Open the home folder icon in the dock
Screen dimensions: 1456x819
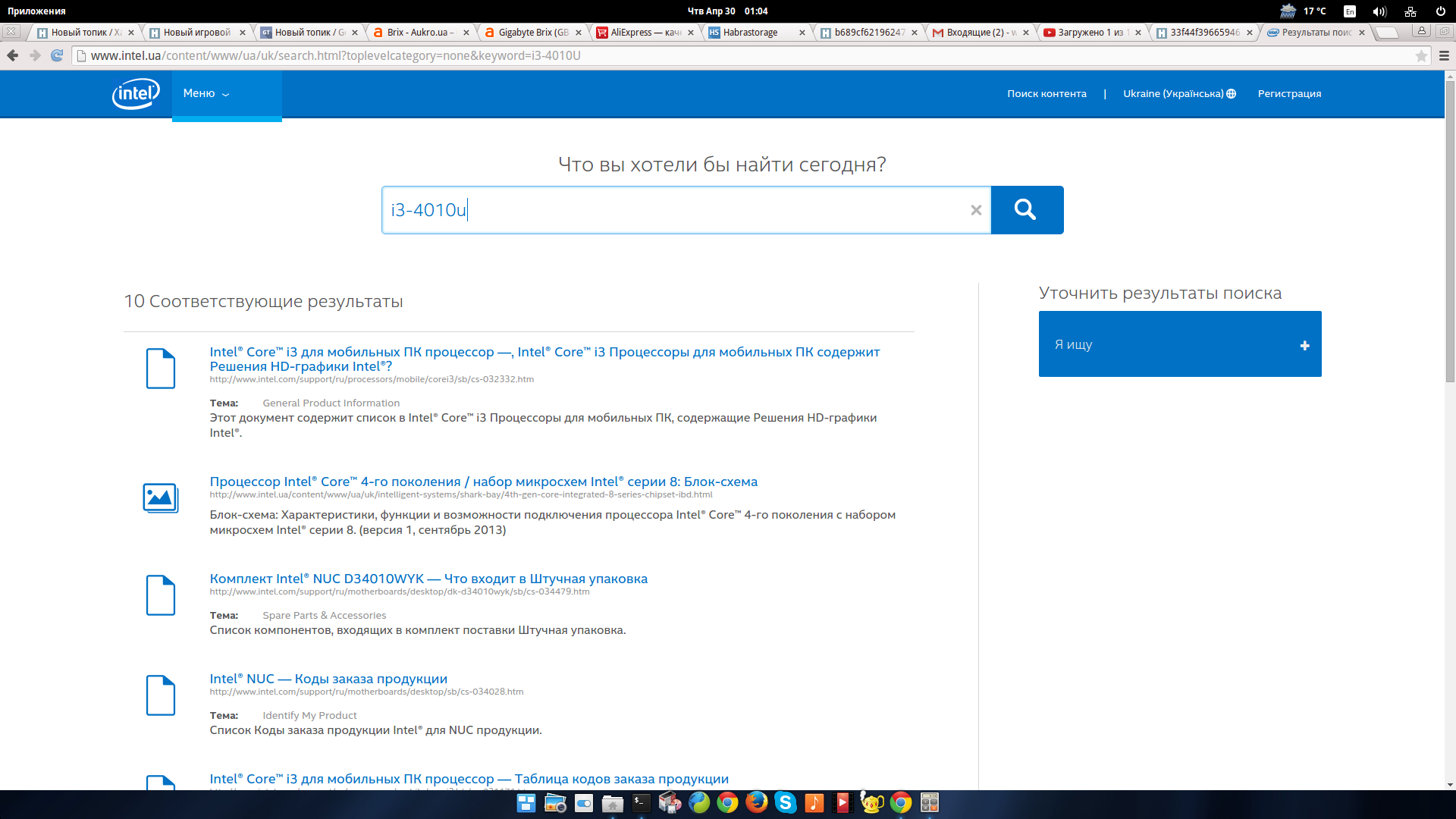[x=613, y=803]
